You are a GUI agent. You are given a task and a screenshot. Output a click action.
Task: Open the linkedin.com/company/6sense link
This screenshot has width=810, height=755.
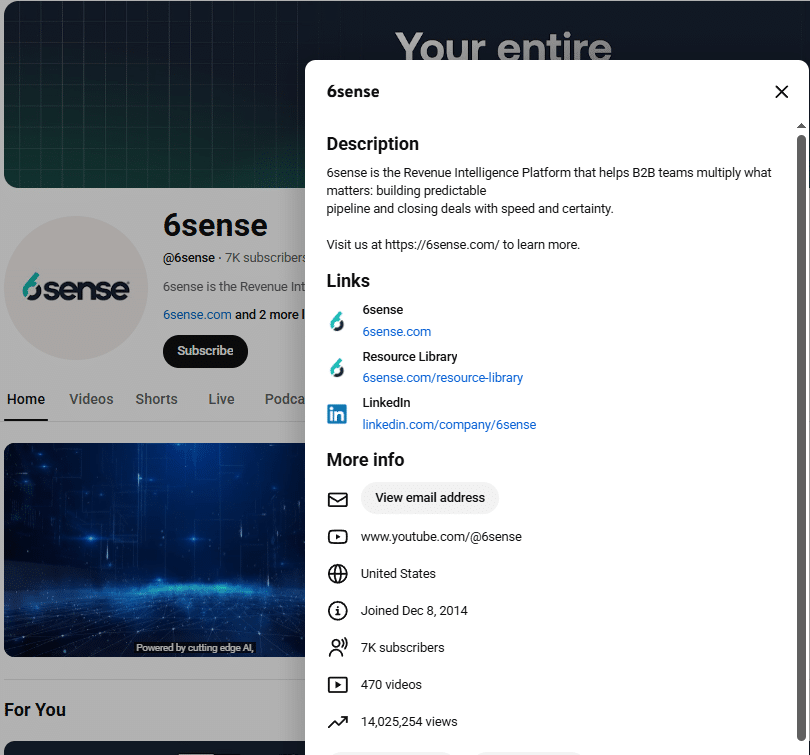point(449,424)
